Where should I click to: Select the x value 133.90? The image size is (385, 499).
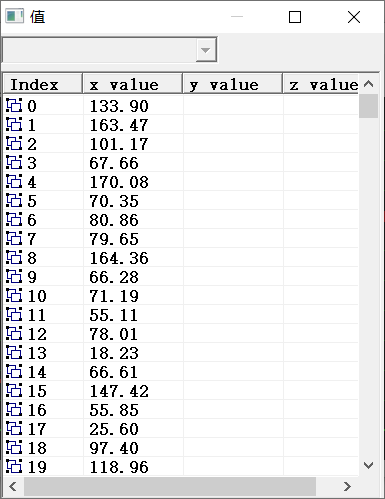[x=119, y=106]
